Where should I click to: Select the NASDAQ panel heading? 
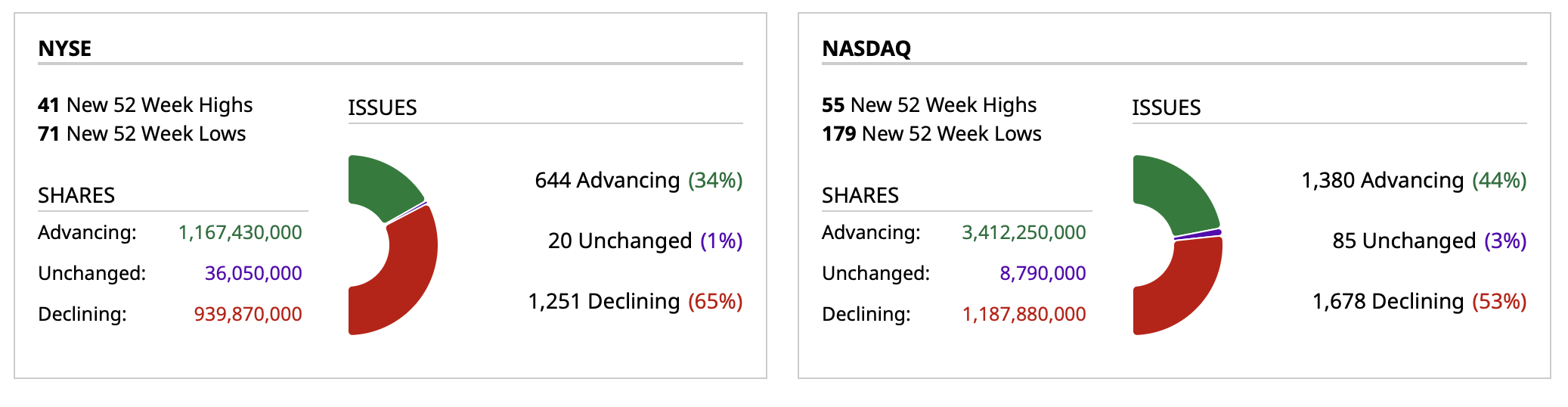point(866,48)
